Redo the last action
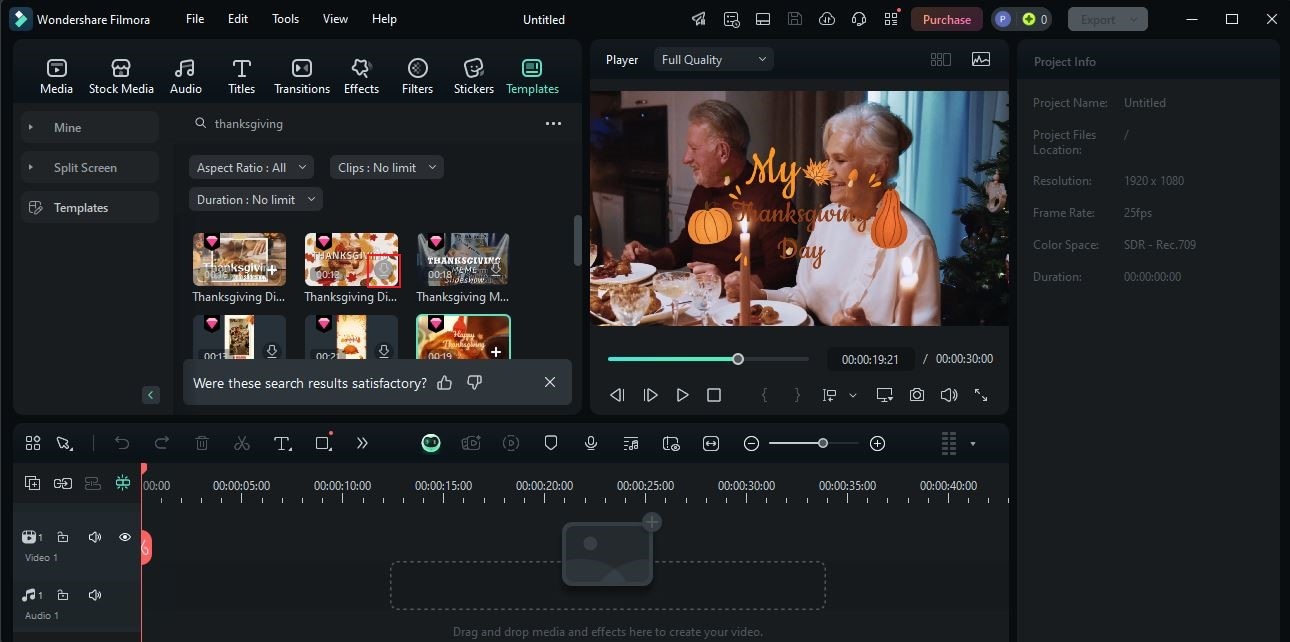 click(162, 443)
